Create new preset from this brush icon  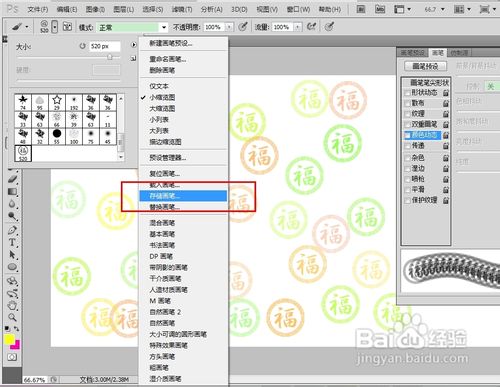[133, 59]
